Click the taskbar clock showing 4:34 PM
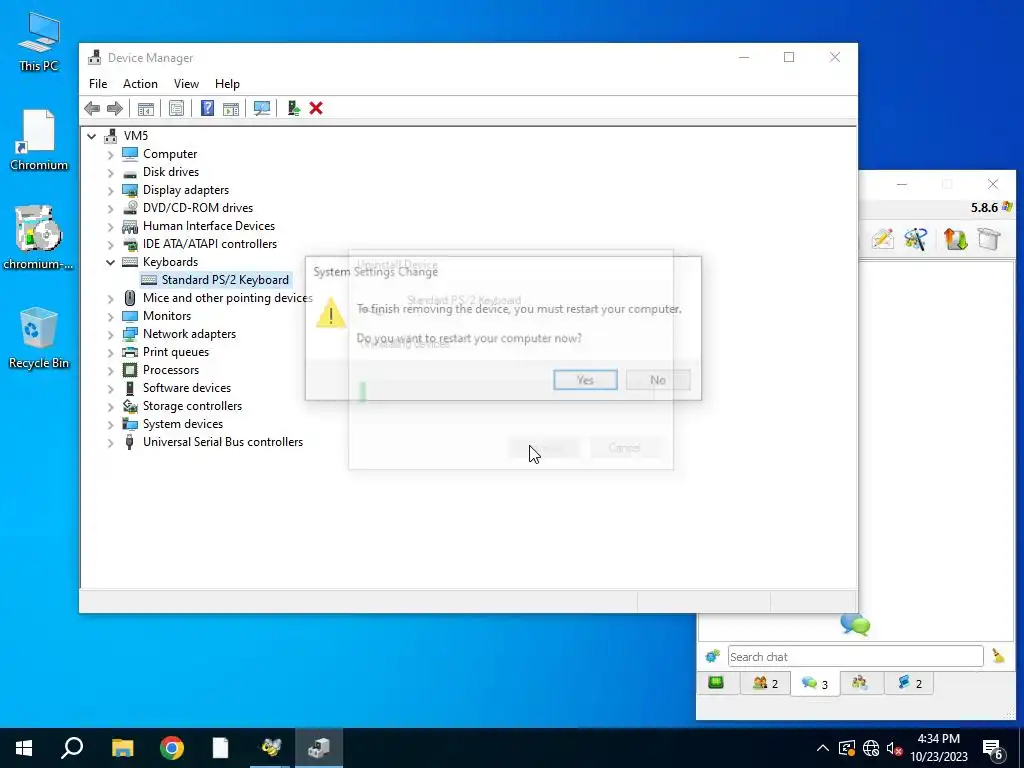Viewport: 1024px width, 768px height. coord(938,748)
